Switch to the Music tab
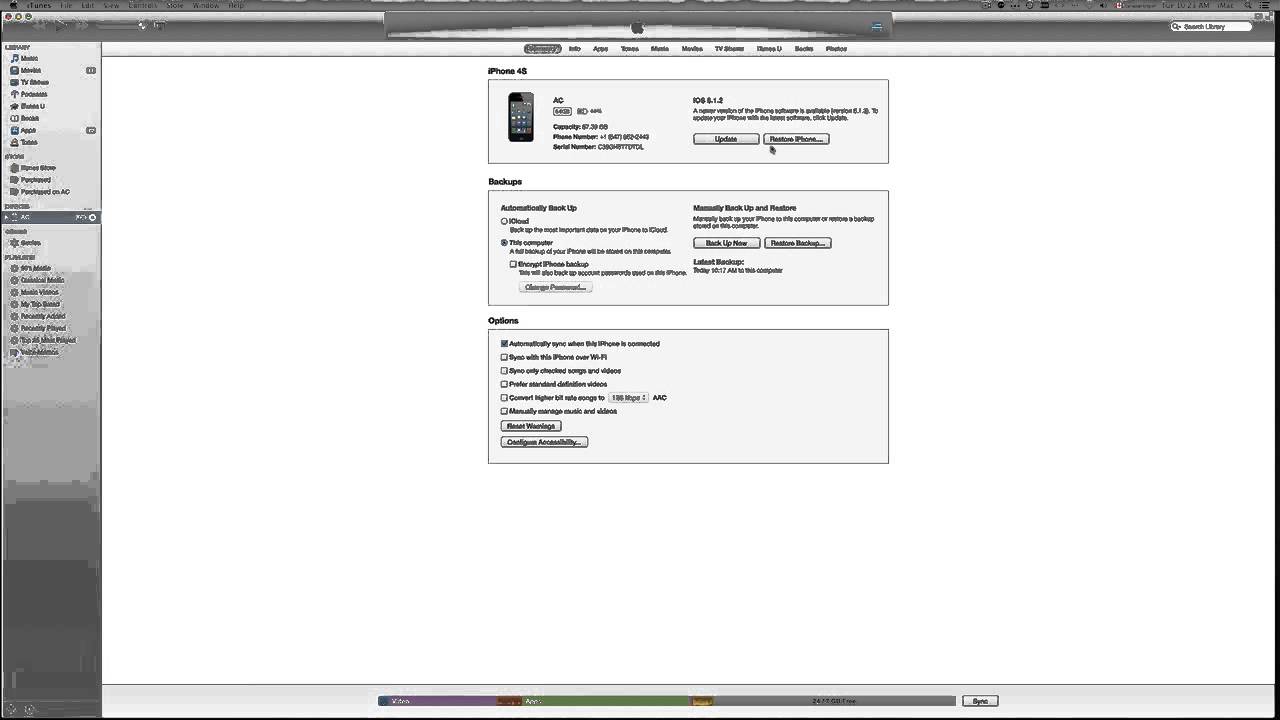1280x720 pixels. pyautogui.click(x=660, y=48)
